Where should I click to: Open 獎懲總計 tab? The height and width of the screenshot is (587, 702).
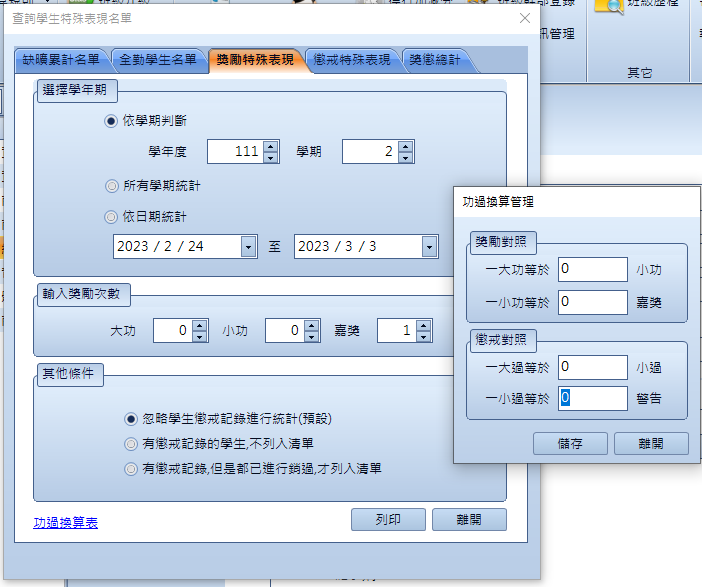[x=435, y=60]
